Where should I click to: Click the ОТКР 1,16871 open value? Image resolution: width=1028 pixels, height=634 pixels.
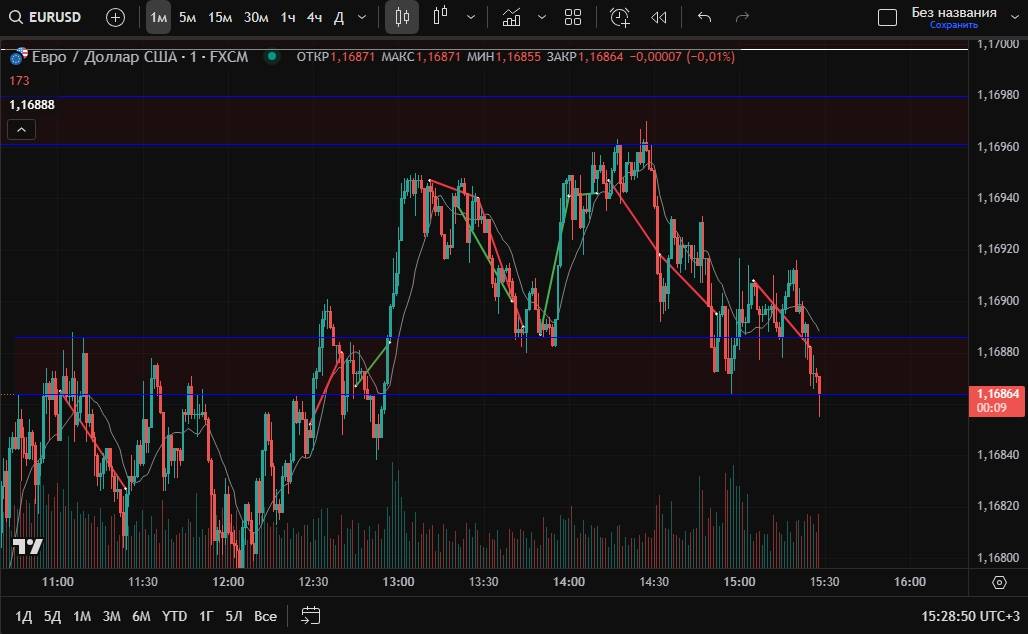(336, 57)
